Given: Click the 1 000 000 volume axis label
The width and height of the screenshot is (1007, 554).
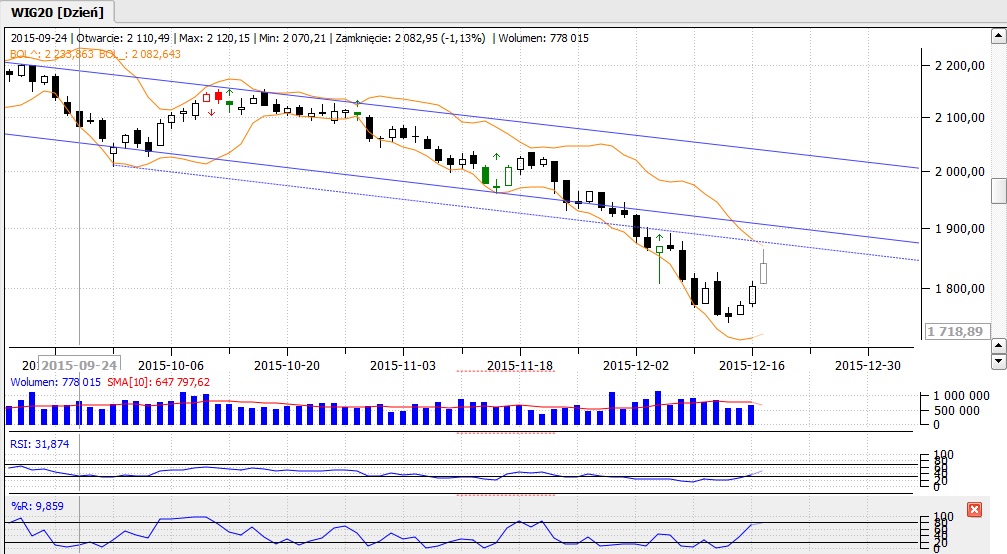Looking at the screenshot, I should tap(961, 395).
